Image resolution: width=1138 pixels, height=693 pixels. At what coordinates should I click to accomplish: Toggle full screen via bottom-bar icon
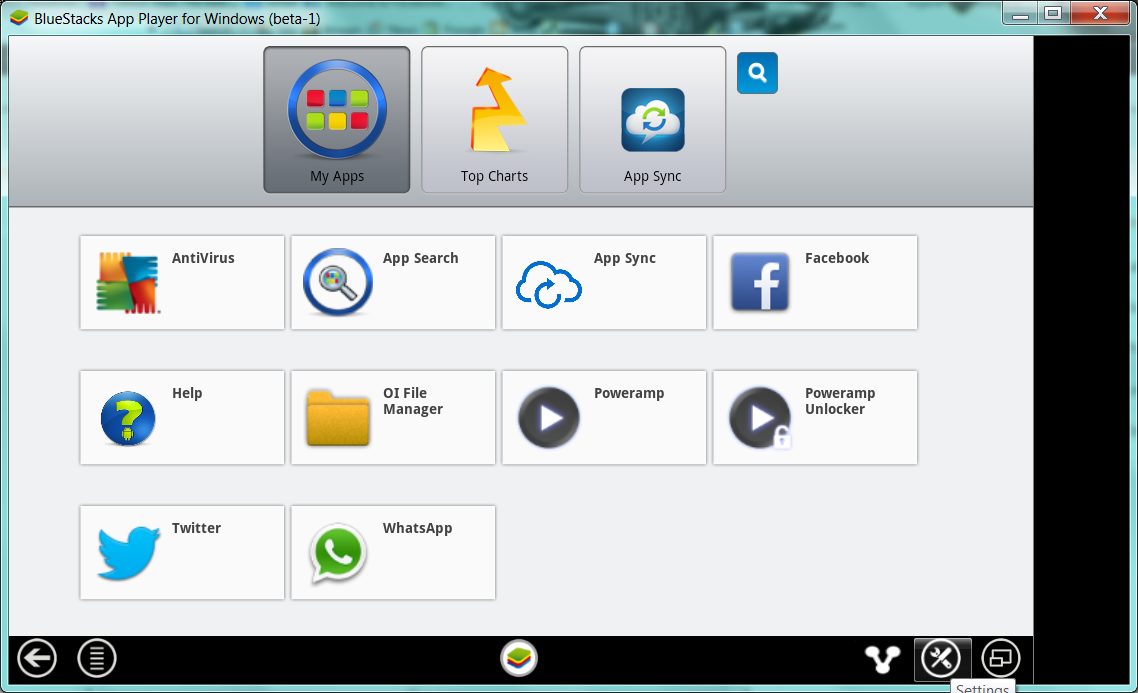coord(1001,658)
